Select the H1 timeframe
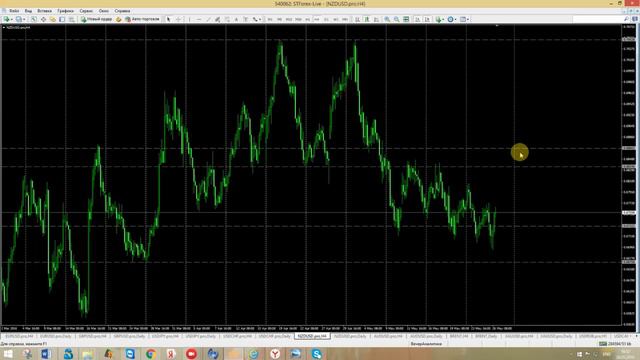This screenshot has height=360, width=640. point(308,19)
